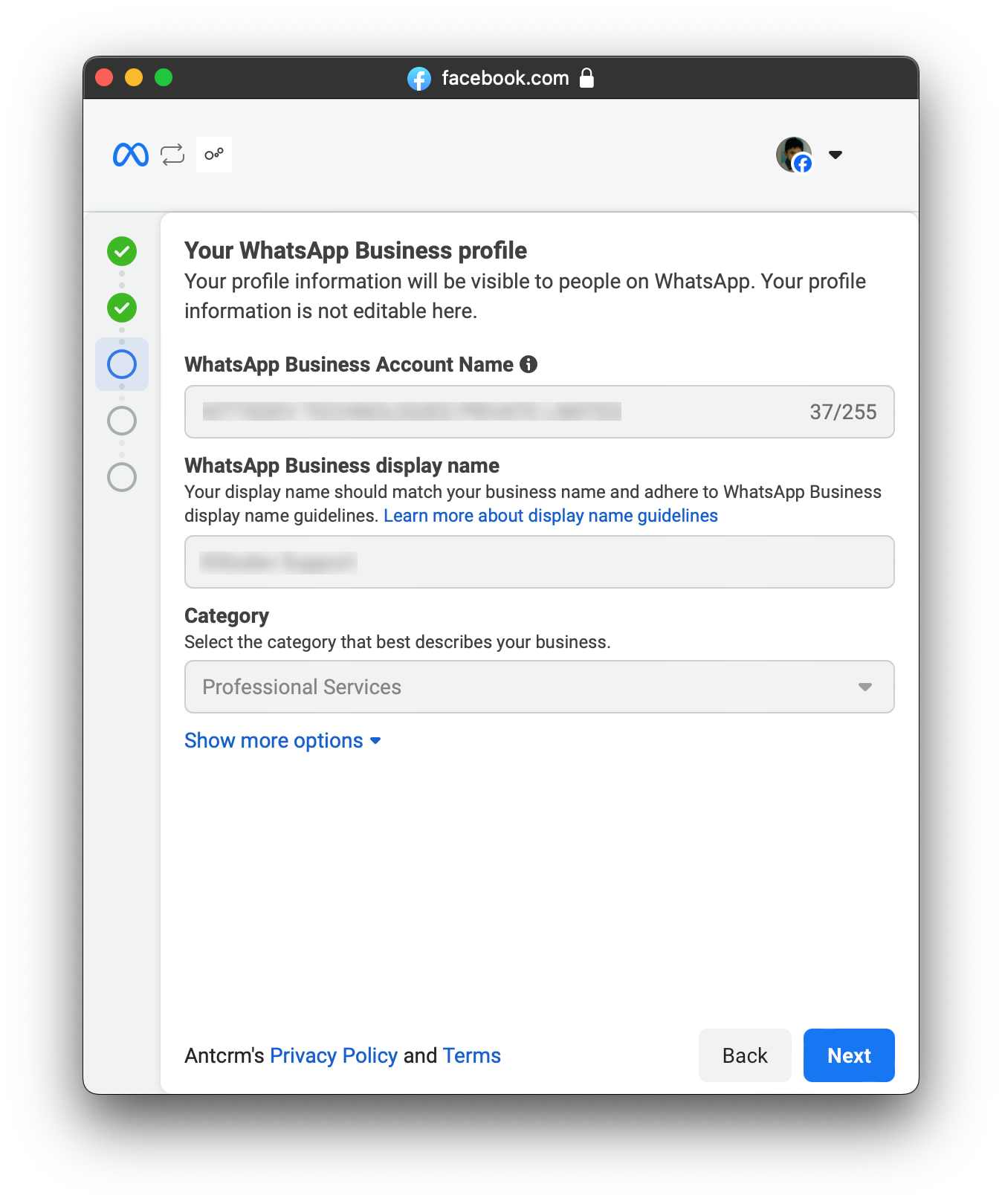
Task: Click the Meta infinity logo
Action: [131, 155]
